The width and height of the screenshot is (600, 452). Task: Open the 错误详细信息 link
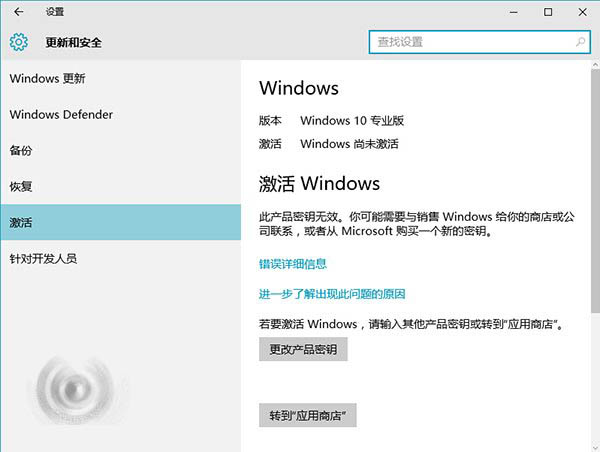pos(293,264)
